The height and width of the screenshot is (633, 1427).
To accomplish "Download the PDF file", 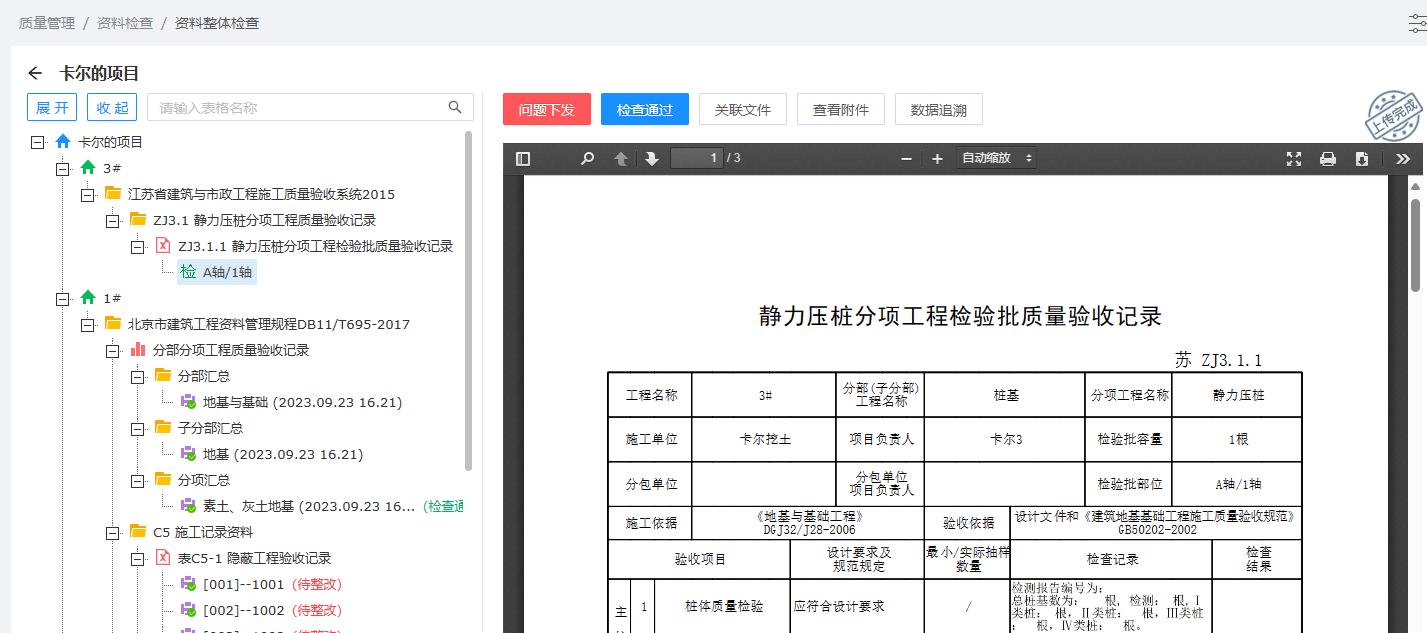I will 1361,158.
